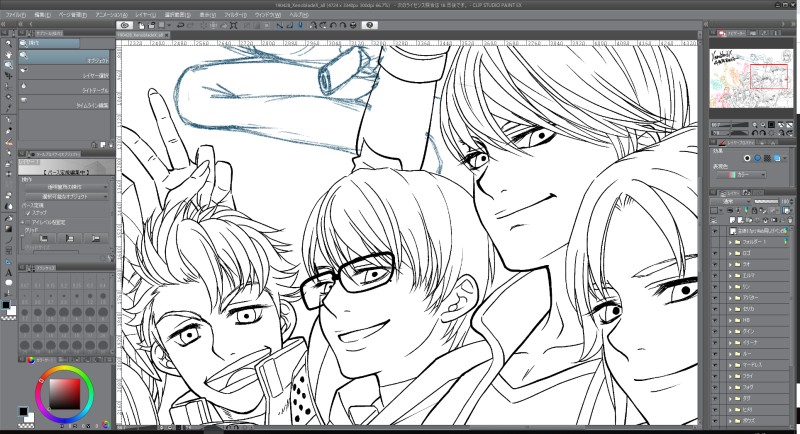Expand the ヒメリ layer folder

[731, 410]
